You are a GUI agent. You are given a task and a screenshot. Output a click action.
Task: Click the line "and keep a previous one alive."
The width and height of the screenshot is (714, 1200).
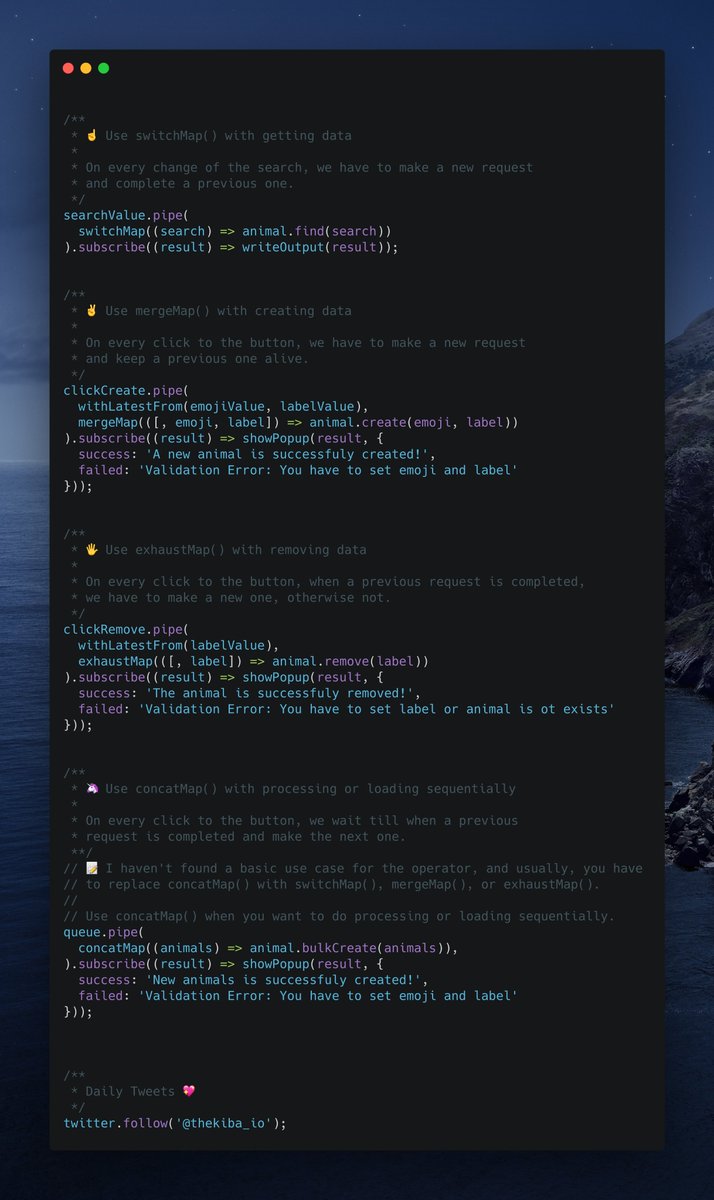pos(197,358)
